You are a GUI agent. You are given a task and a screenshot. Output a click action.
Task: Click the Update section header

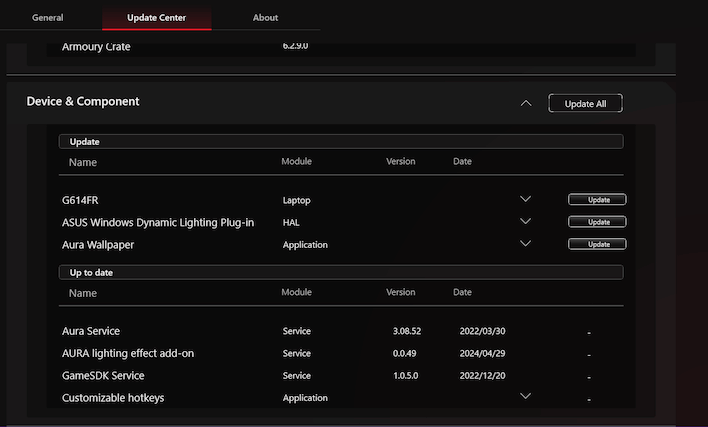tap(341, 141)
